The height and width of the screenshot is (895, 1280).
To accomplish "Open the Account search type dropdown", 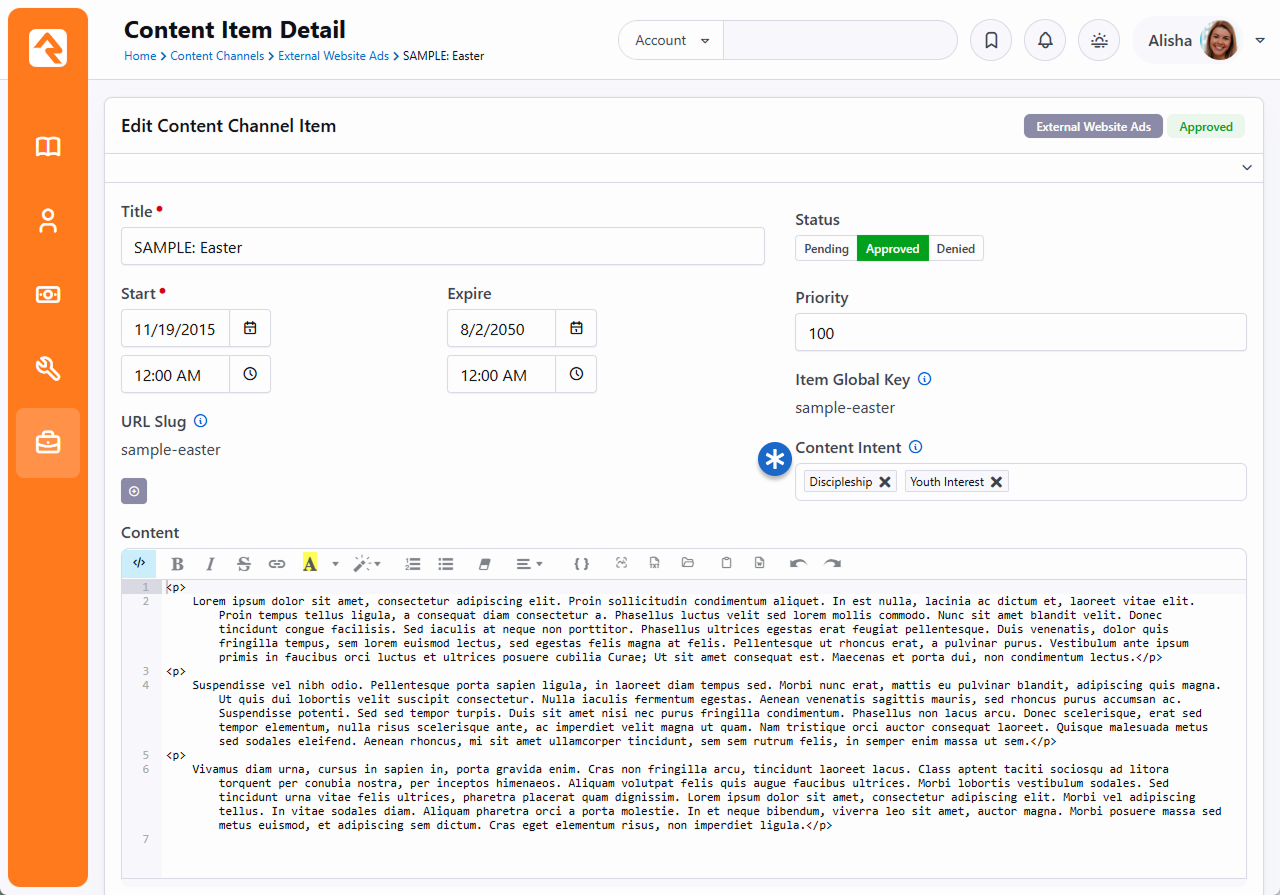I will coord(671,41).
